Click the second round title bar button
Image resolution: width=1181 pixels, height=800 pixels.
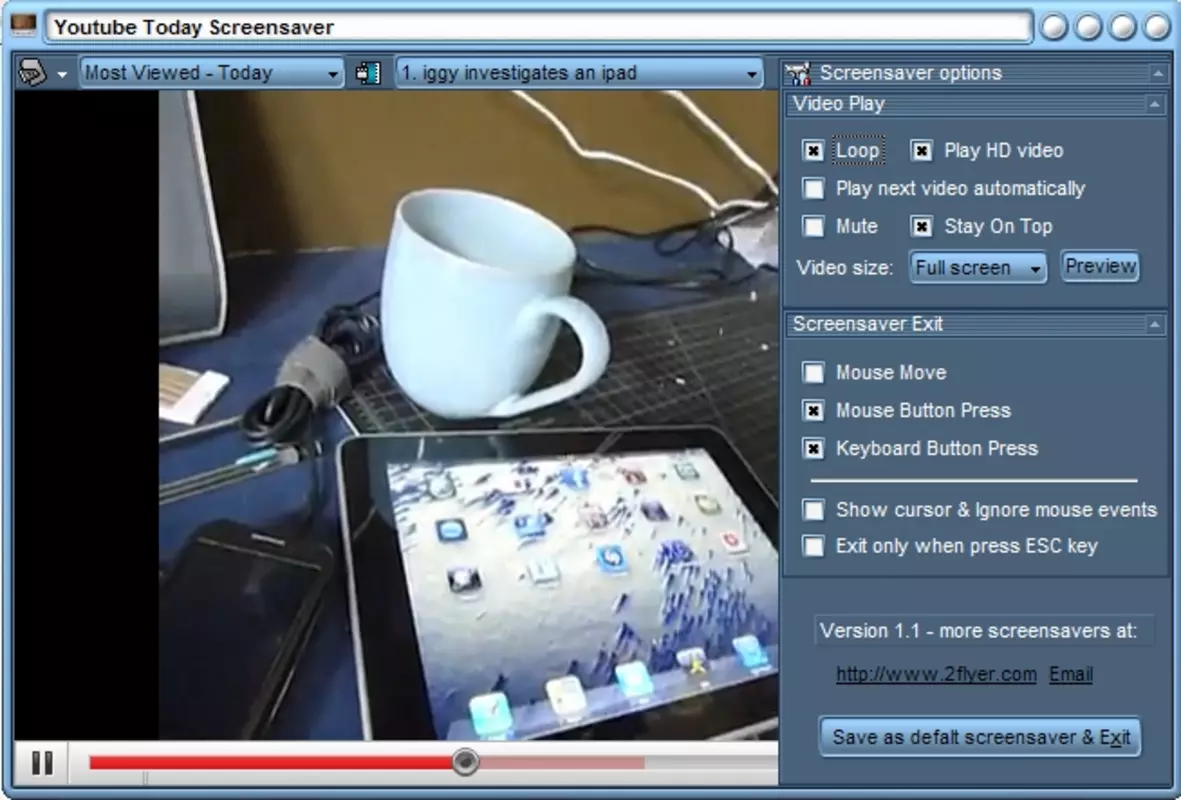point(1088,27)
